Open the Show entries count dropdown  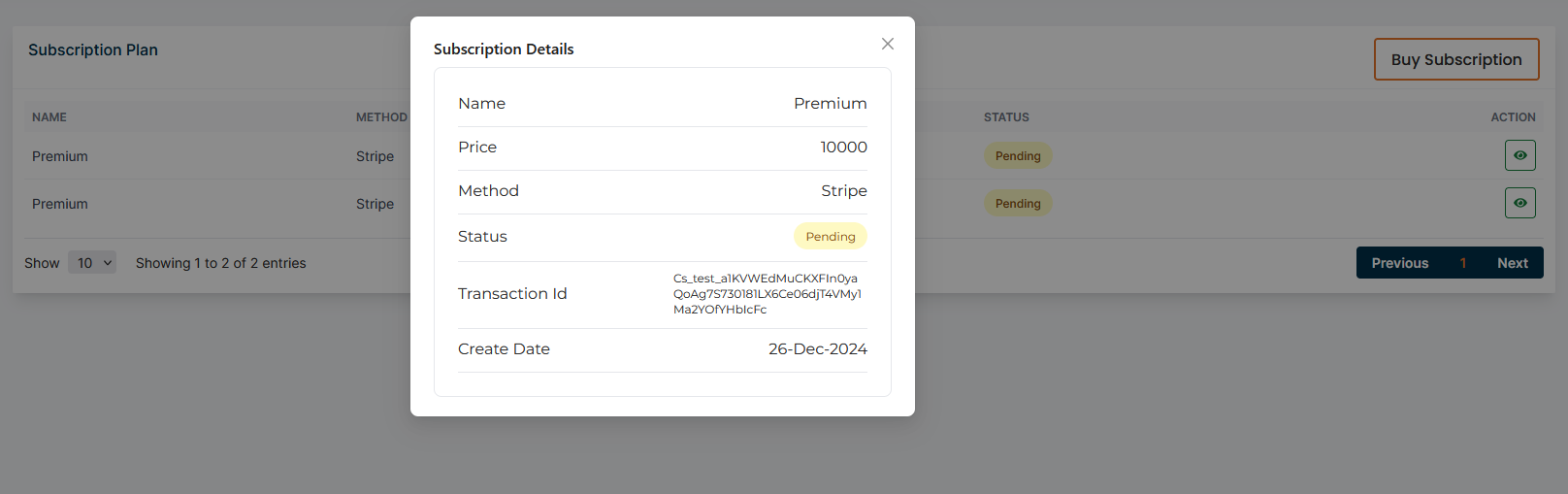point(92,263)
